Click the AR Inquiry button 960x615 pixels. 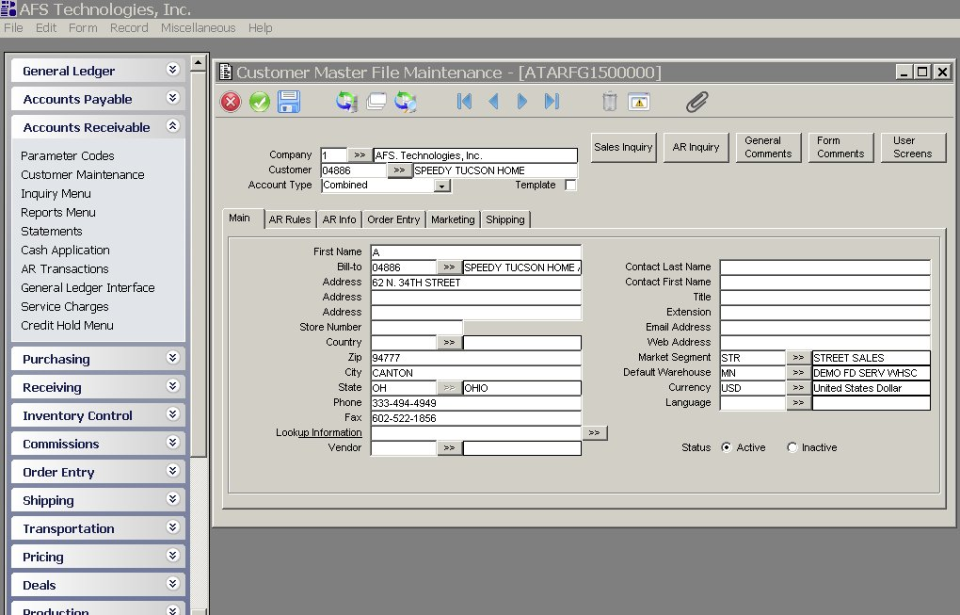[695, 147]
